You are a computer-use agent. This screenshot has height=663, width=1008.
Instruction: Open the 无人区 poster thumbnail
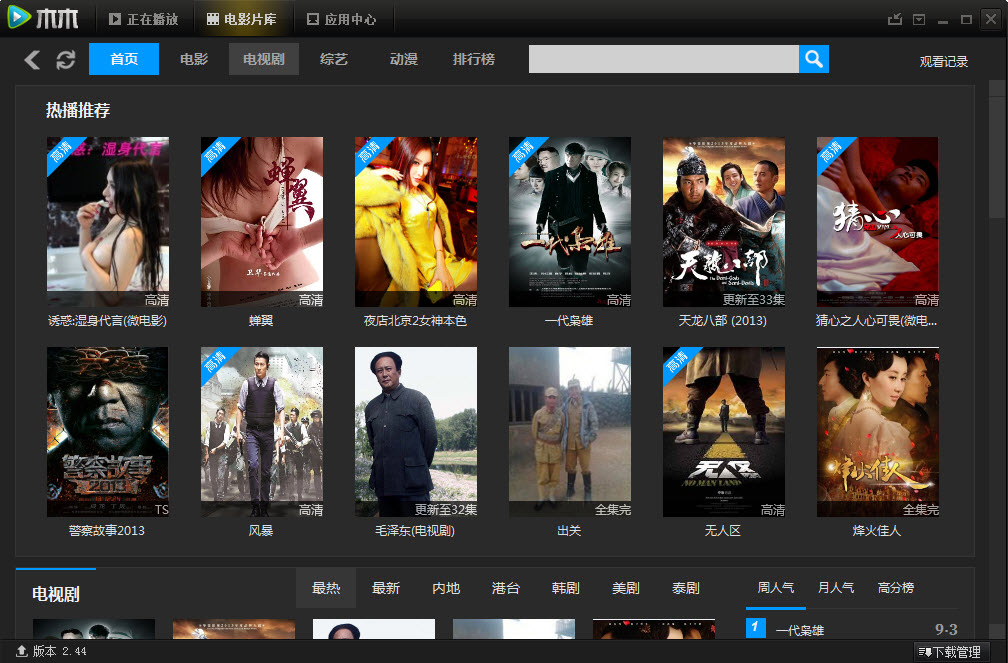click(724, 432)
